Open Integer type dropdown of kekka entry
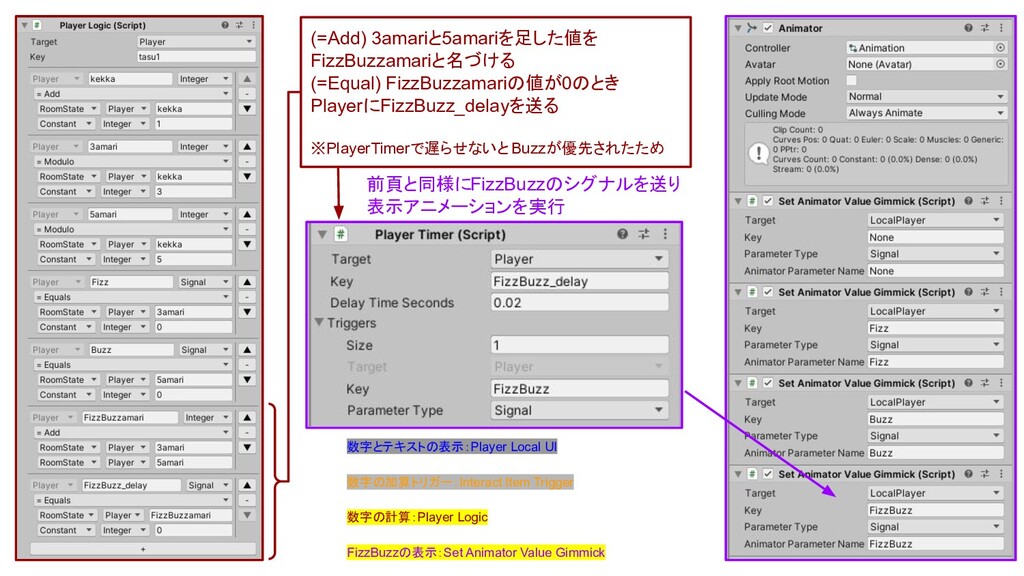The height and width of the screenshot is (576, 1024). coord(204,78)
